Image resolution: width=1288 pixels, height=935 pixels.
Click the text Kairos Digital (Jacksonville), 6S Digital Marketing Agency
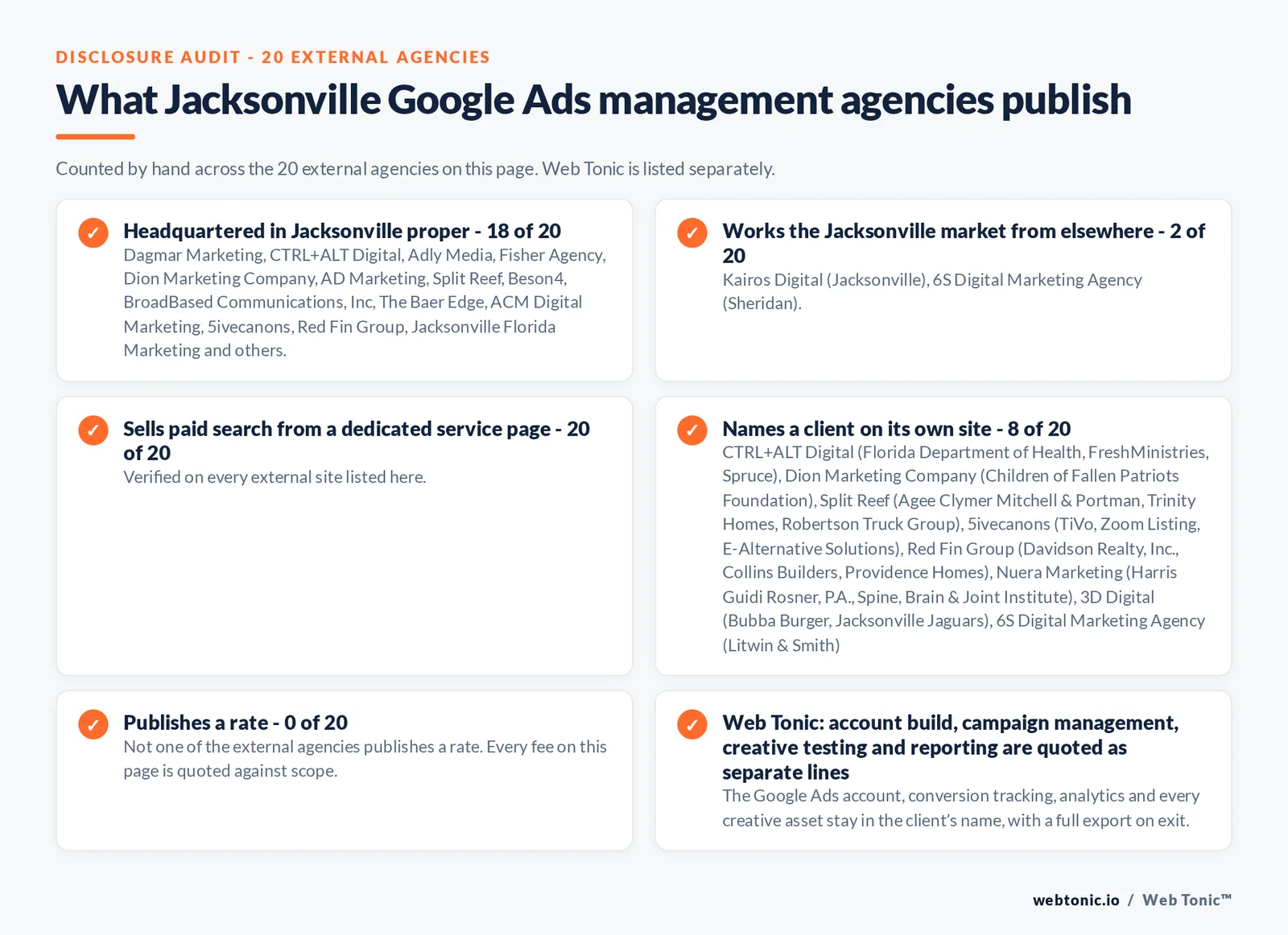(x=932, y=291)
